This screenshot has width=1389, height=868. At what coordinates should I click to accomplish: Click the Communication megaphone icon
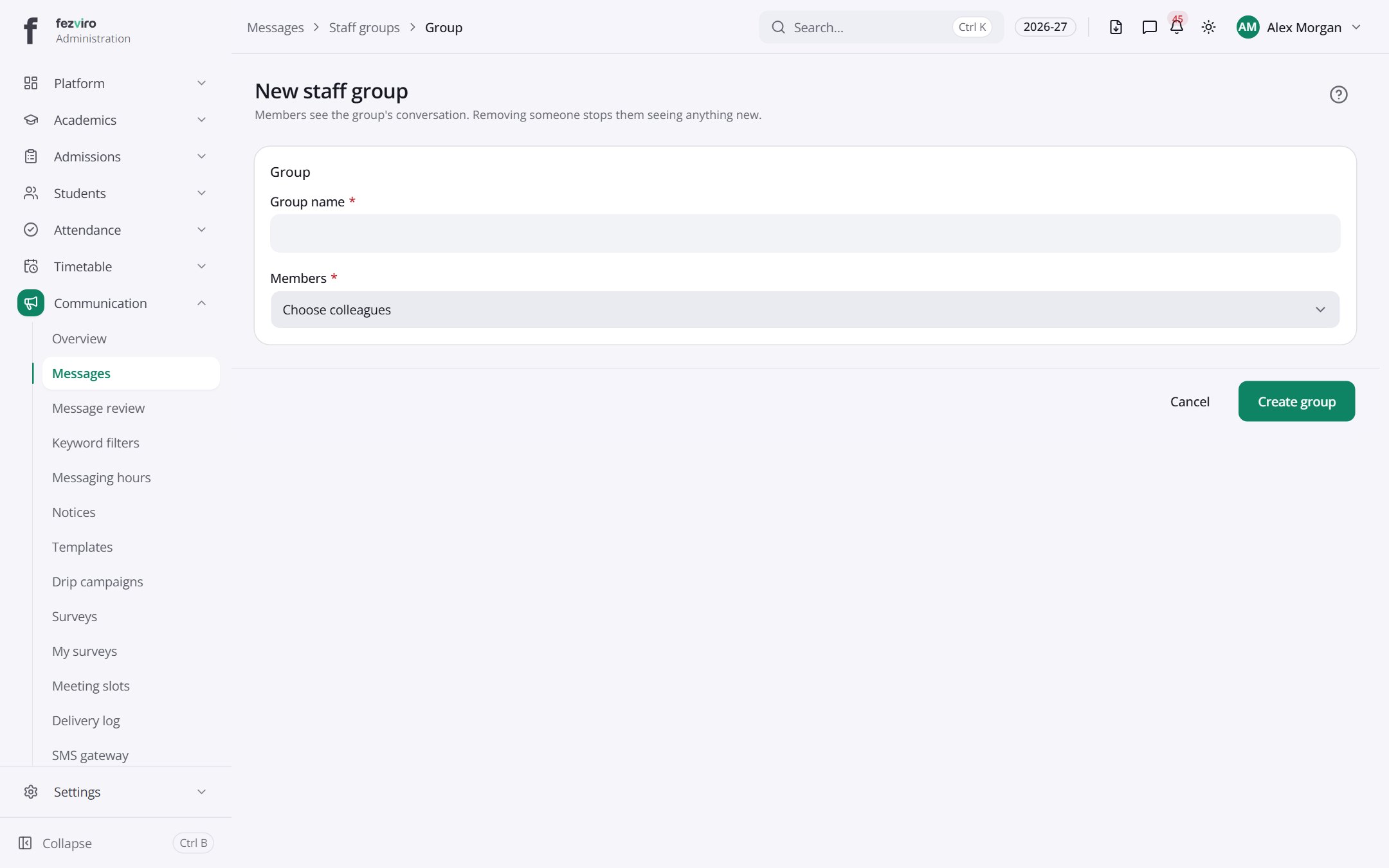[x=31, y=303]
